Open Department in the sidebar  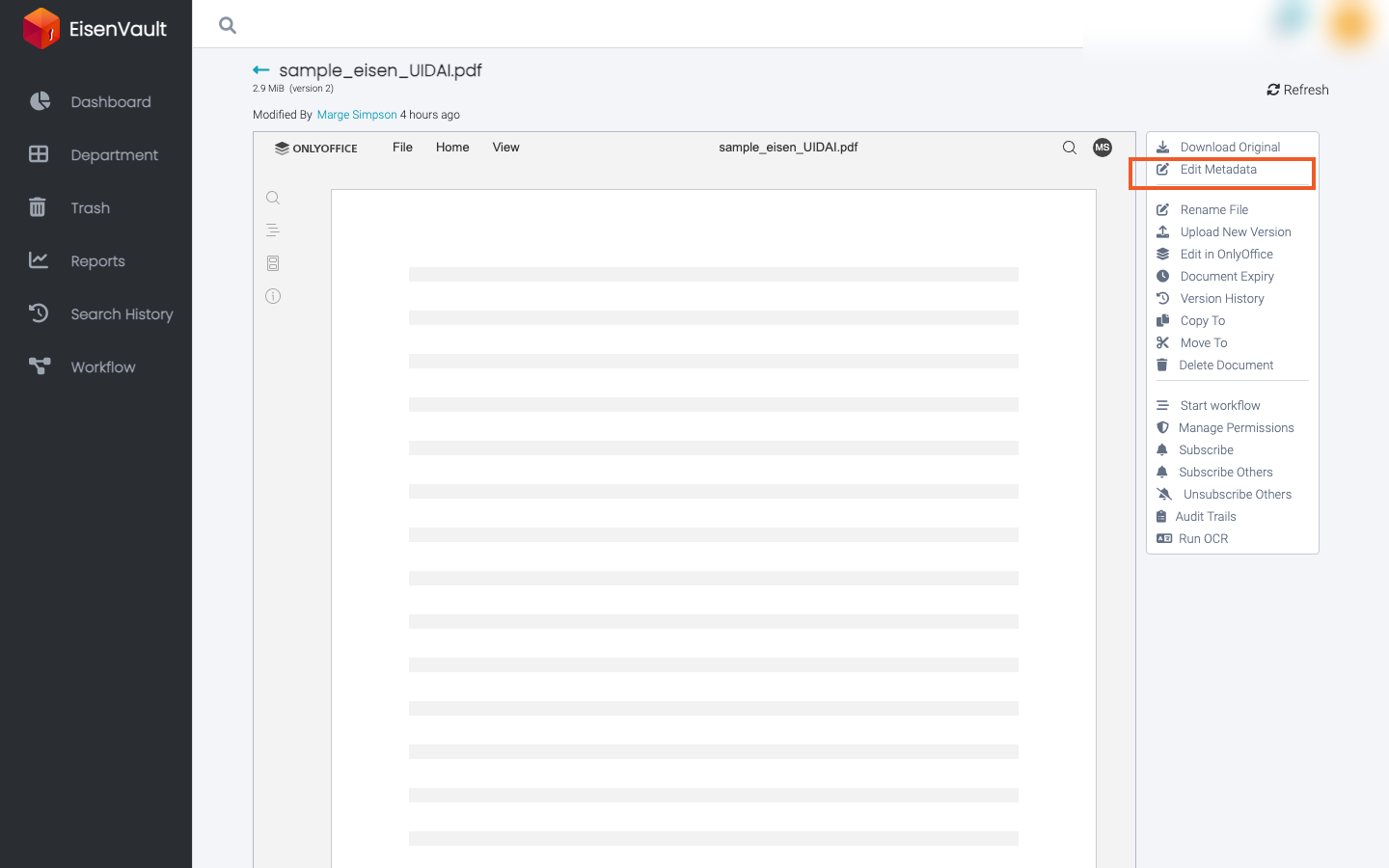pyautogui.click(x=115, y=154)
